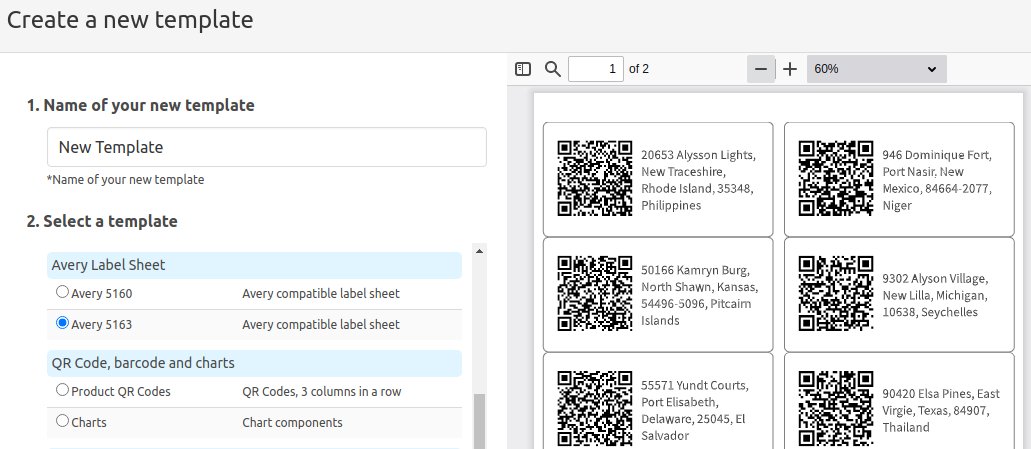Click QR code beside 946 Dominique Fort
Image resolution: width=1031 pixels, height=449 pixels.
(x=836, y=178)
